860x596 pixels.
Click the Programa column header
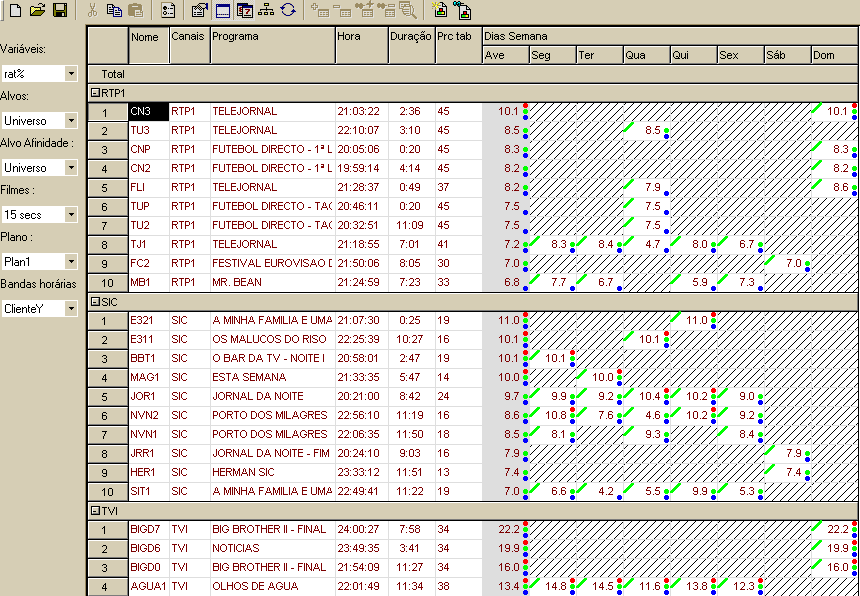coord(273,45)
